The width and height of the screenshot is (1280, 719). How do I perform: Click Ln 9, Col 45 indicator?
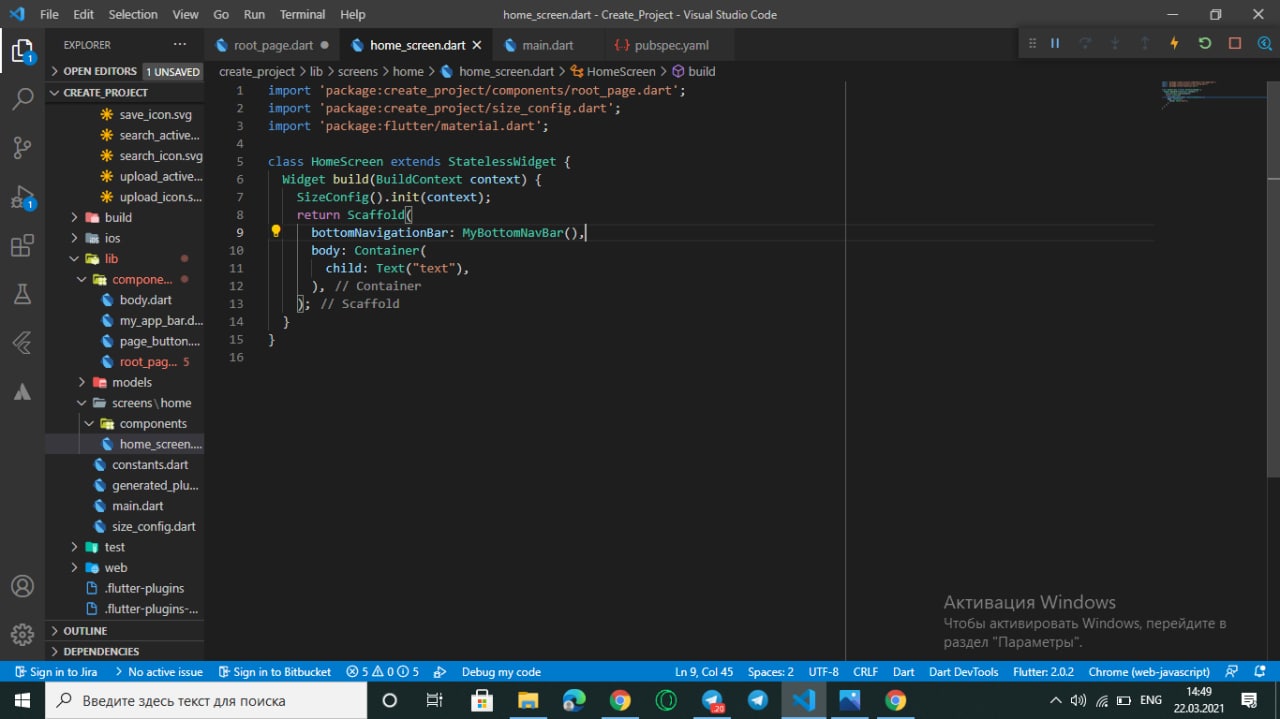tap(704, 672)
